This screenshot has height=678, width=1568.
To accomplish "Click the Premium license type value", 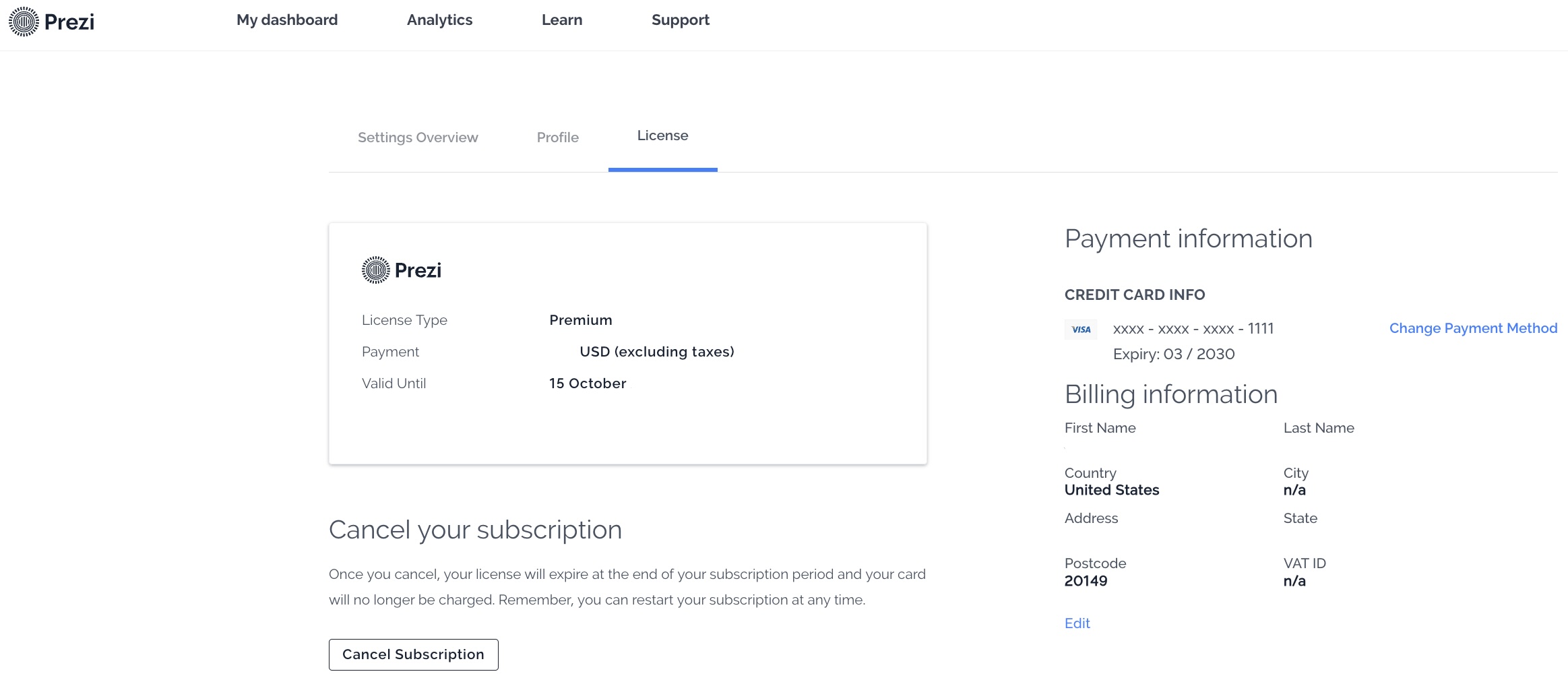I will click(x=580, y=320).
